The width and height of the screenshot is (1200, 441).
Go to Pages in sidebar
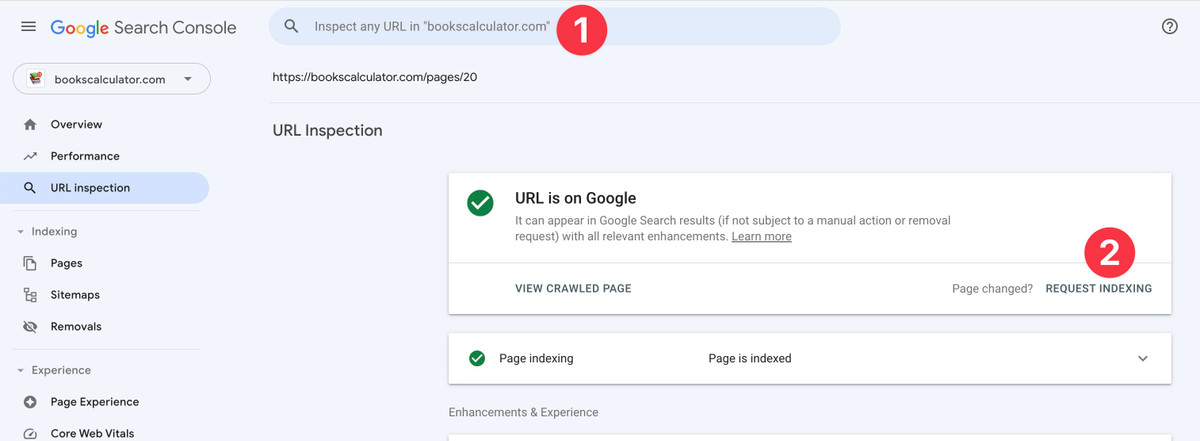click(x=66, y=263)
